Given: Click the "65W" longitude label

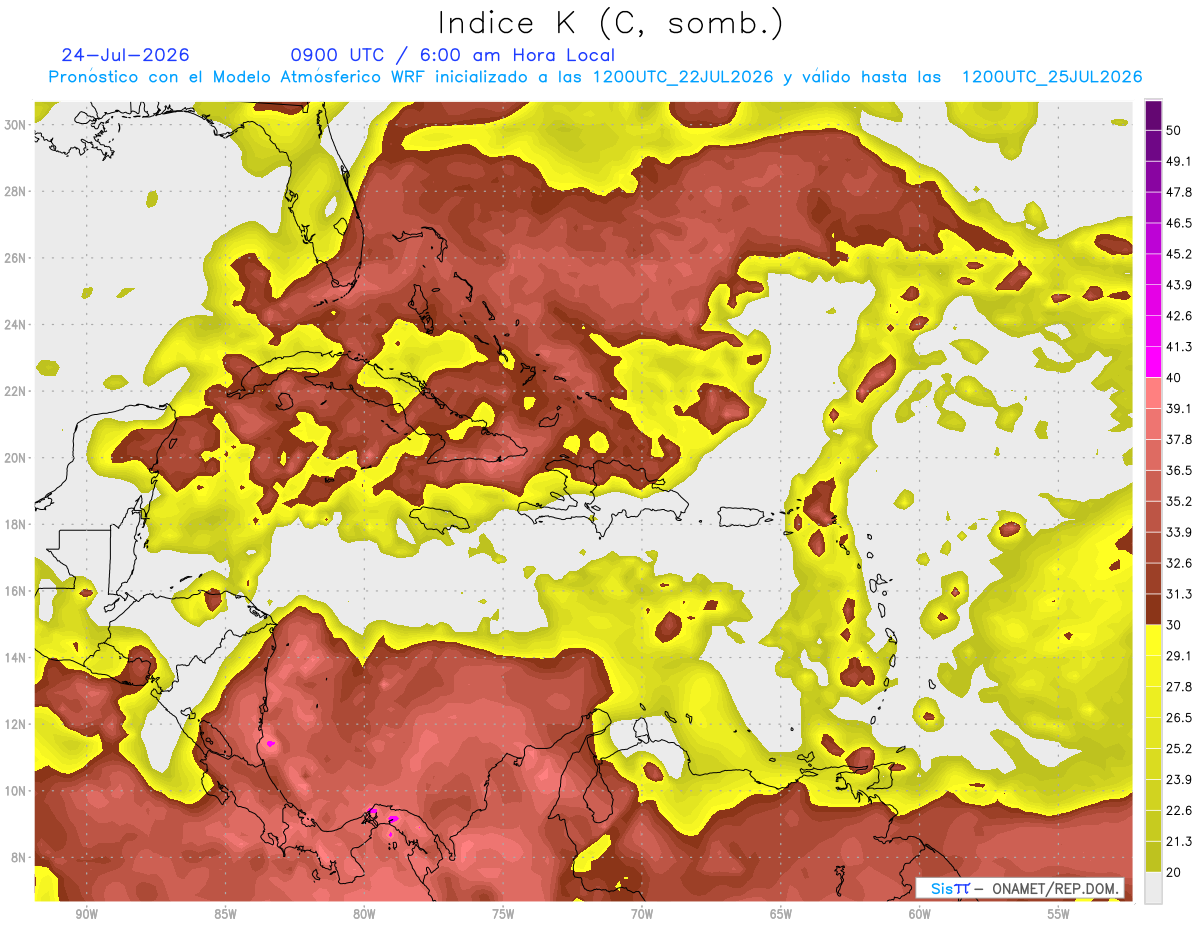Looking at the screenshot, I should pos(781,914).
